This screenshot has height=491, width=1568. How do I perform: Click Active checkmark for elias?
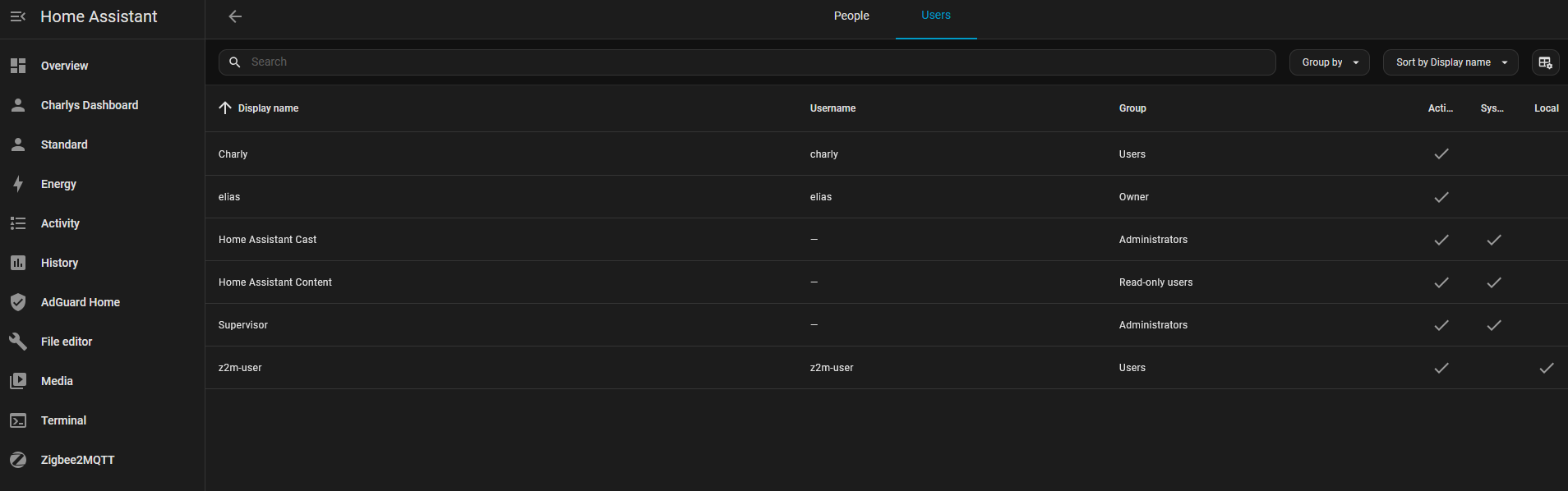pyautogui.click(x=1441, y=197)
